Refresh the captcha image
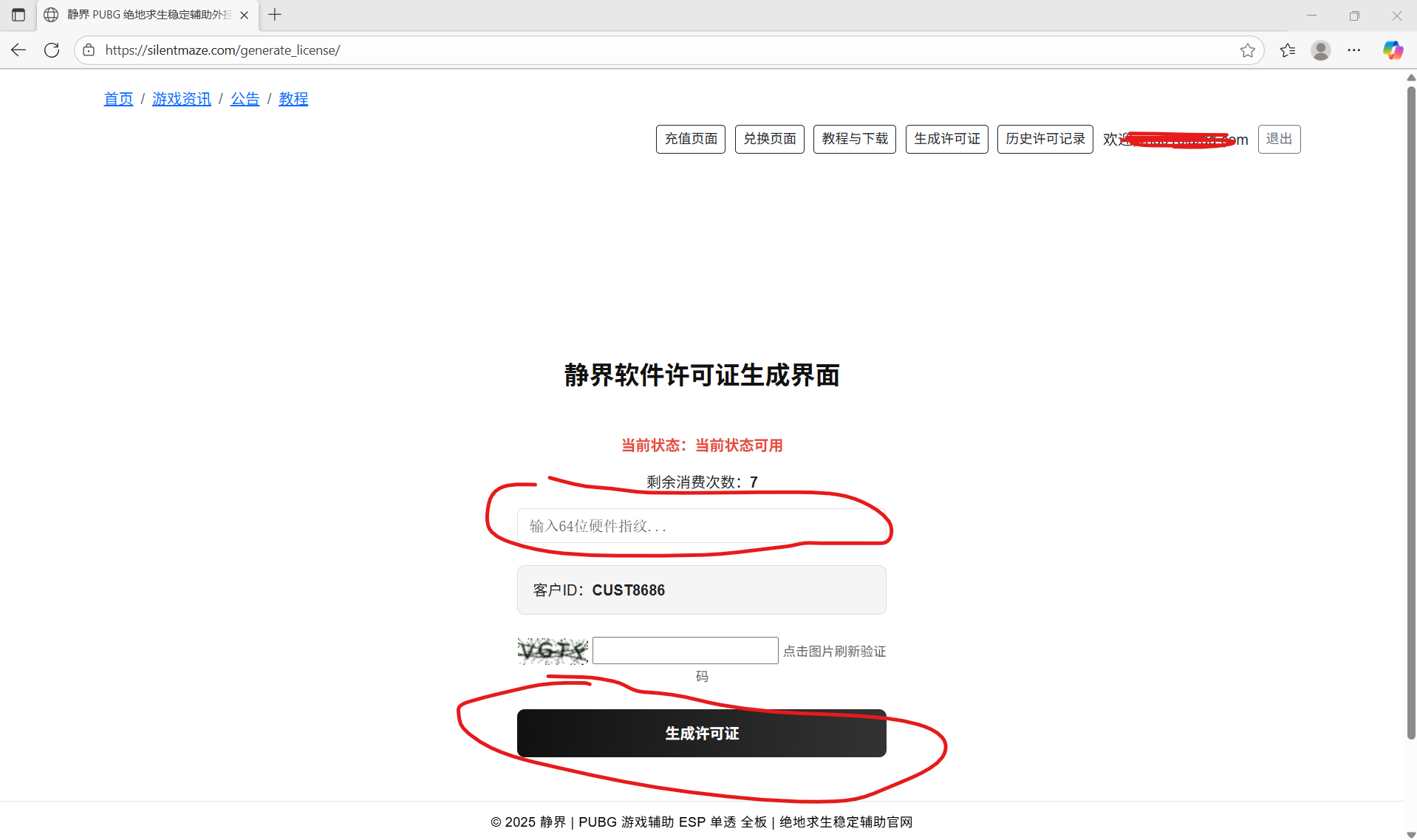The height and width of the screenshot is (840, 1417). point(553,651)
